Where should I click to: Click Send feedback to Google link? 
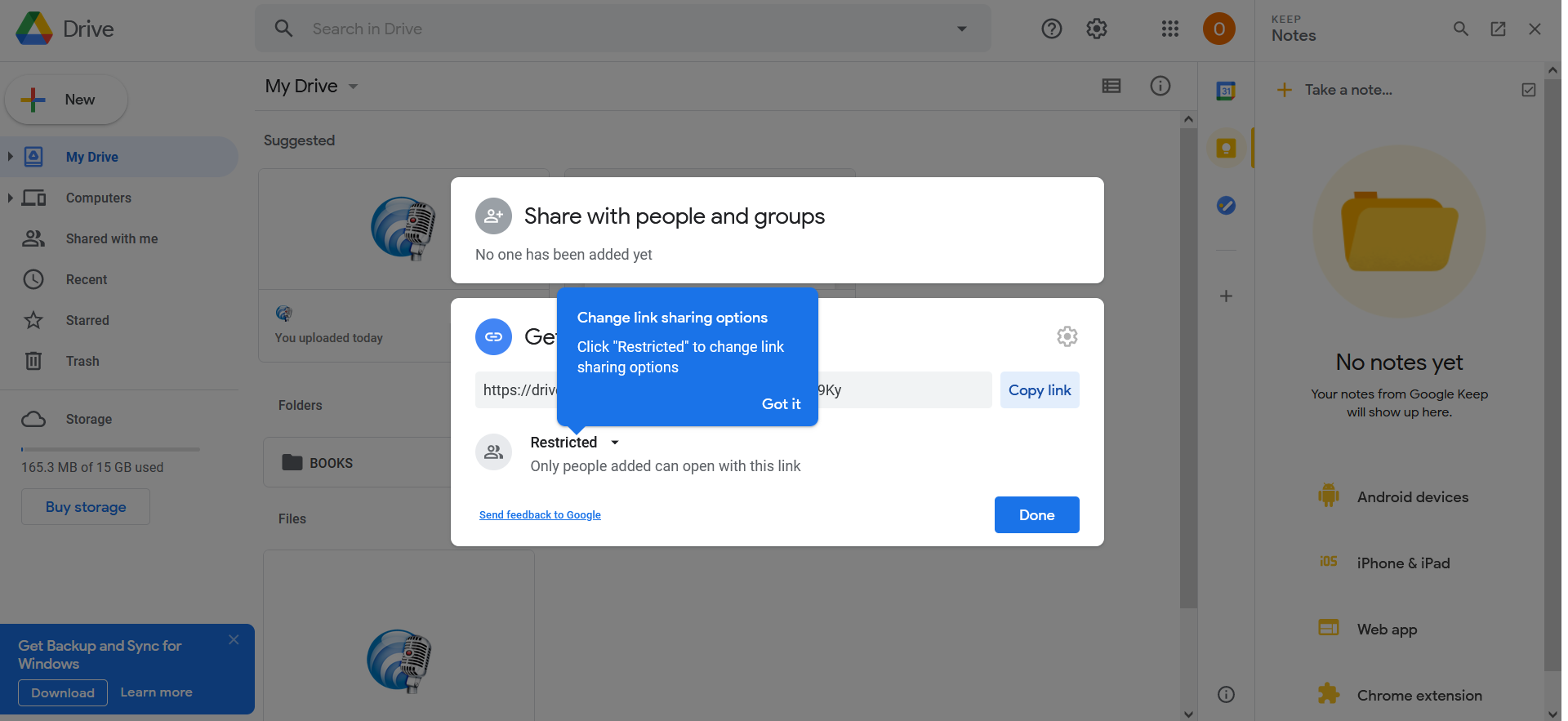pyautogui.click(x=540, y=515)
